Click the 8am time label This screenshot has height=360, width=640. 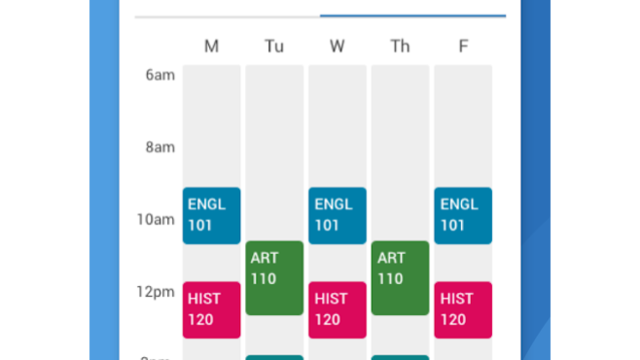pyautogui.click(x=160, y=147)
